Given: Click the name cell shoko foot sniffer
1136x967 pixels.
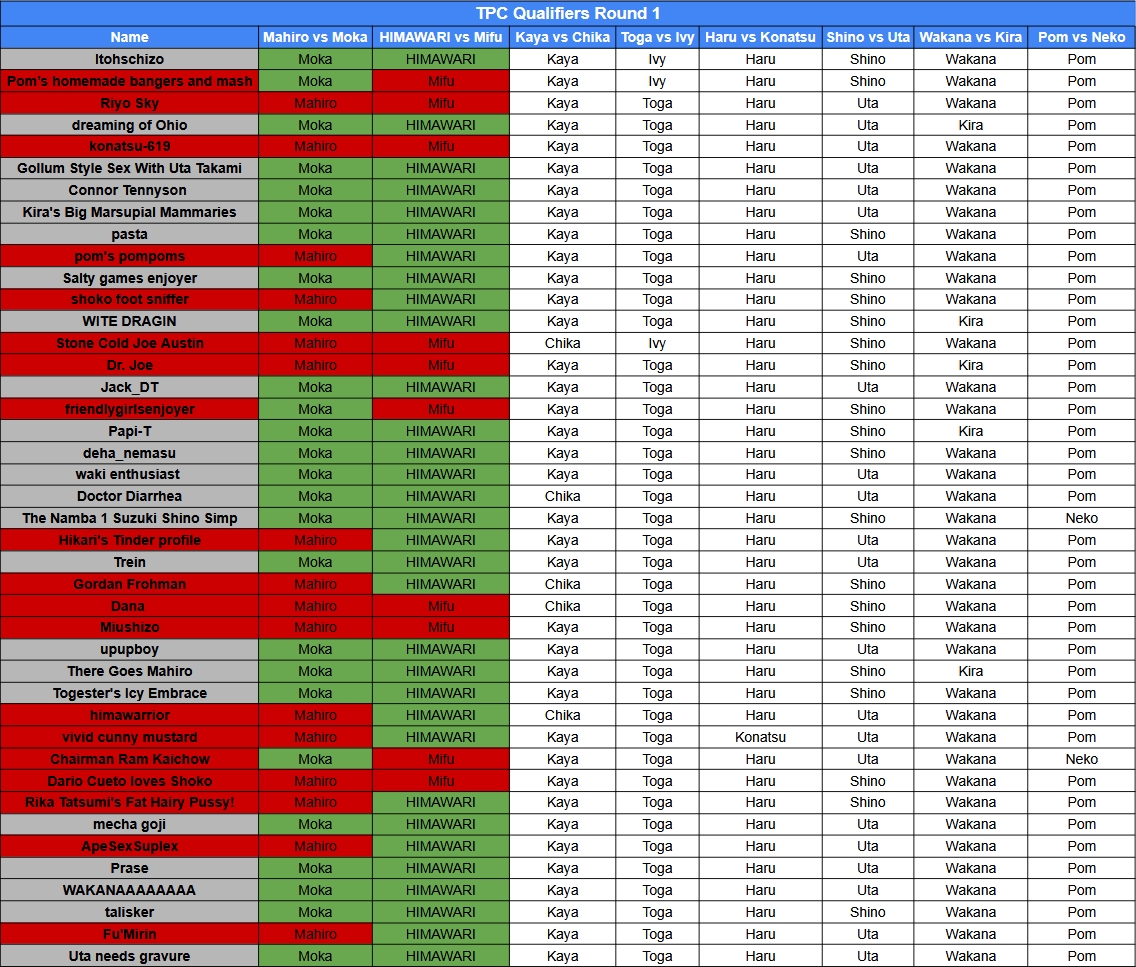Looking at the screenshot, I should 130,299.
